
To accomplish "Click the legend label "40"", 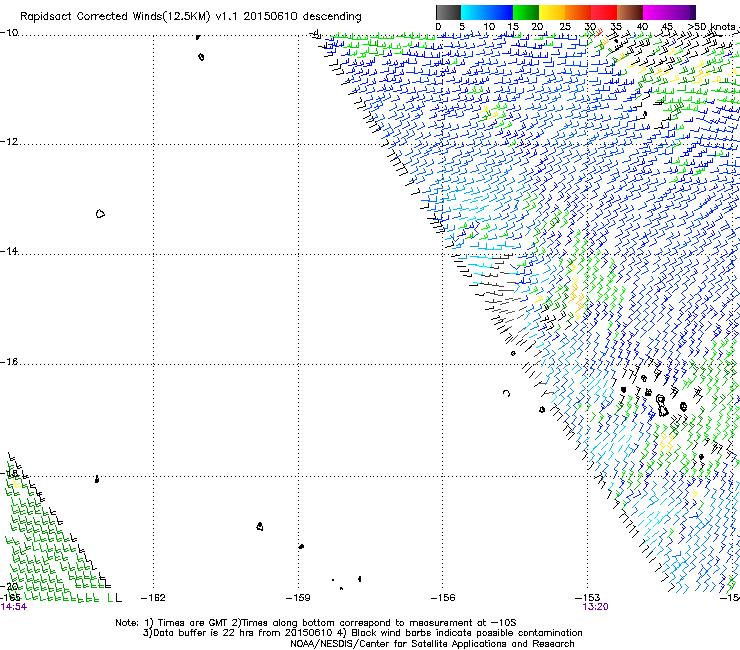I will [642, 27].
